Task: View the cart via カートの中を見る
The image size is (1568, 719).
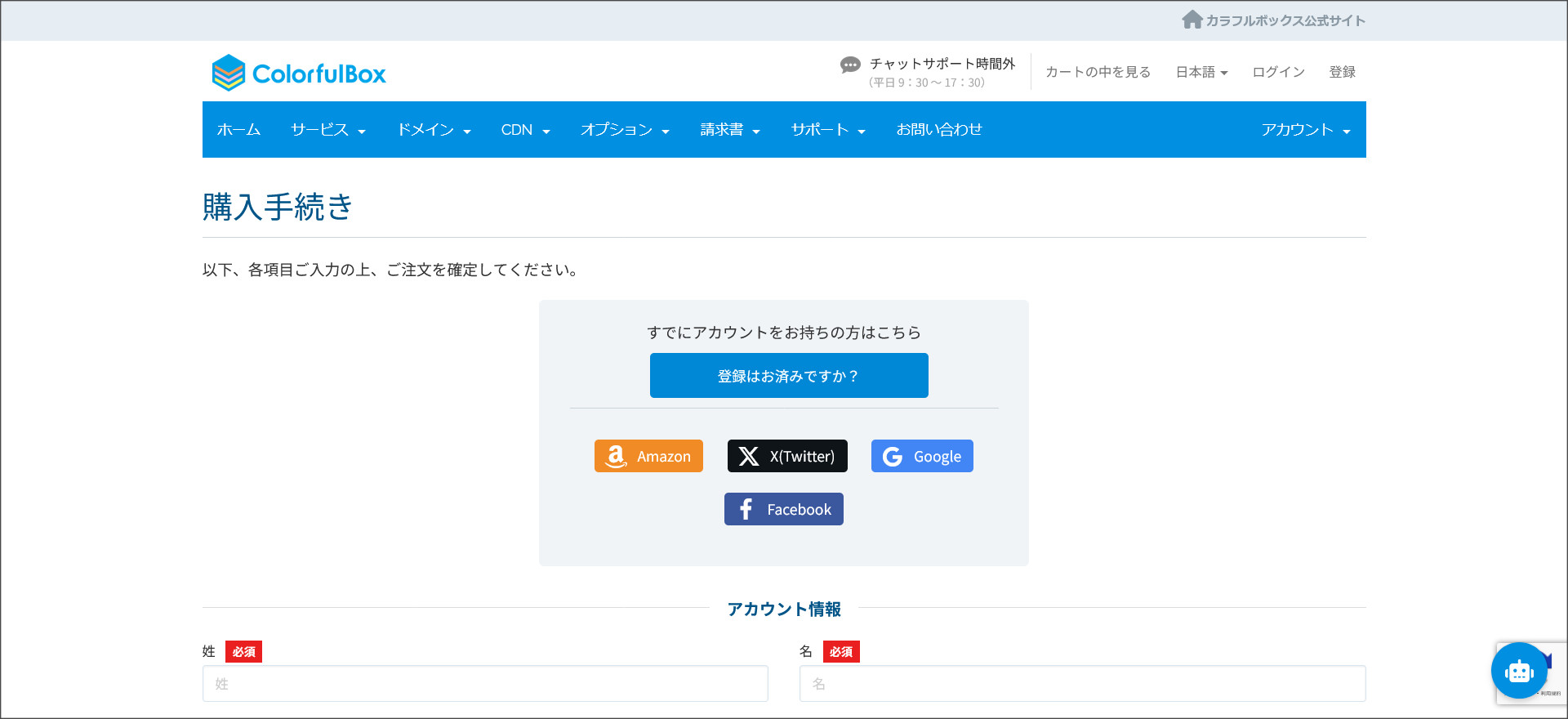Action: click(x=1098, y=72)
